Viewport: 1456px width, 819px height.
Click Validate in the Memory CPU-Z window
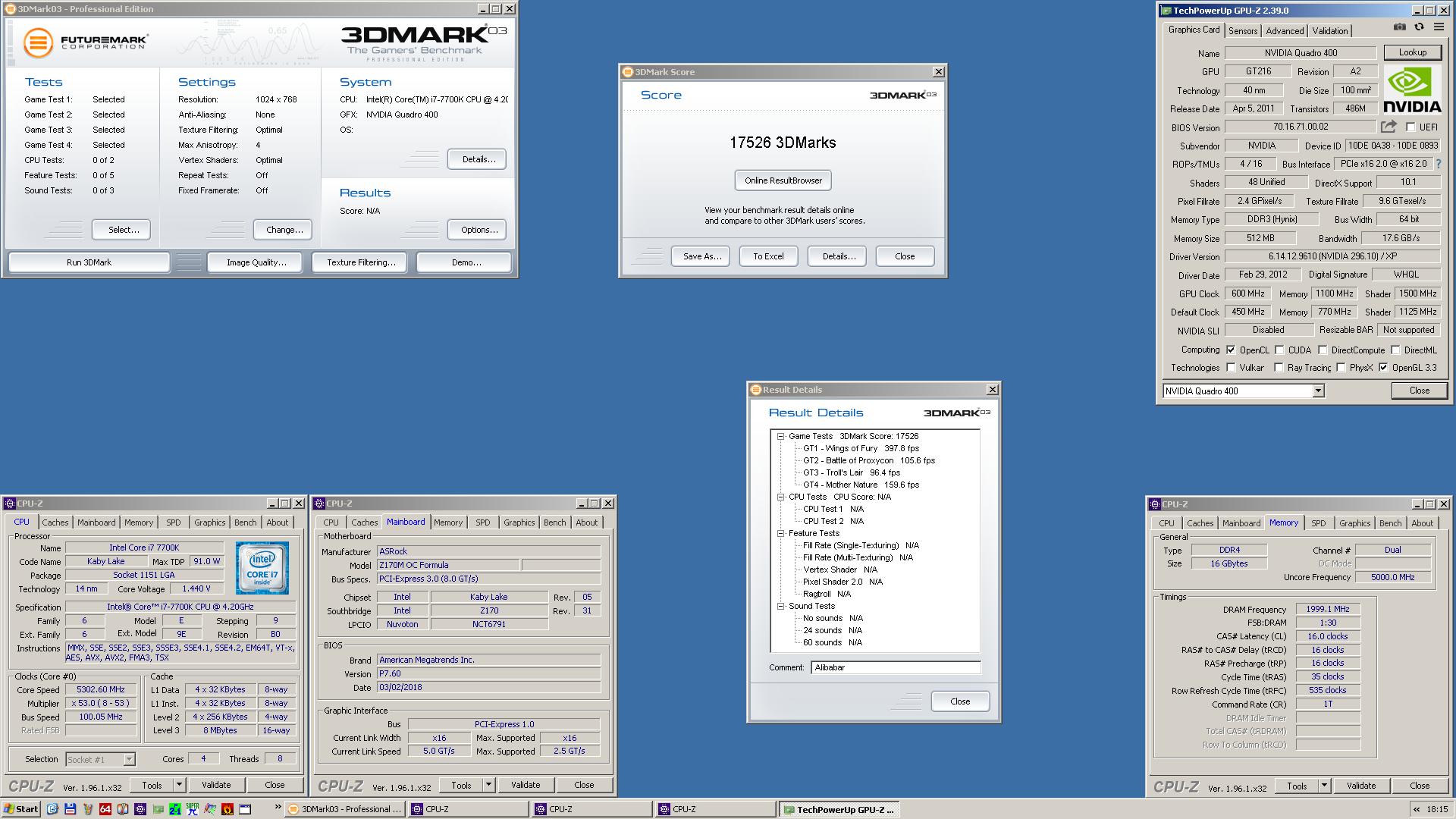click(x=1361, y=786)
